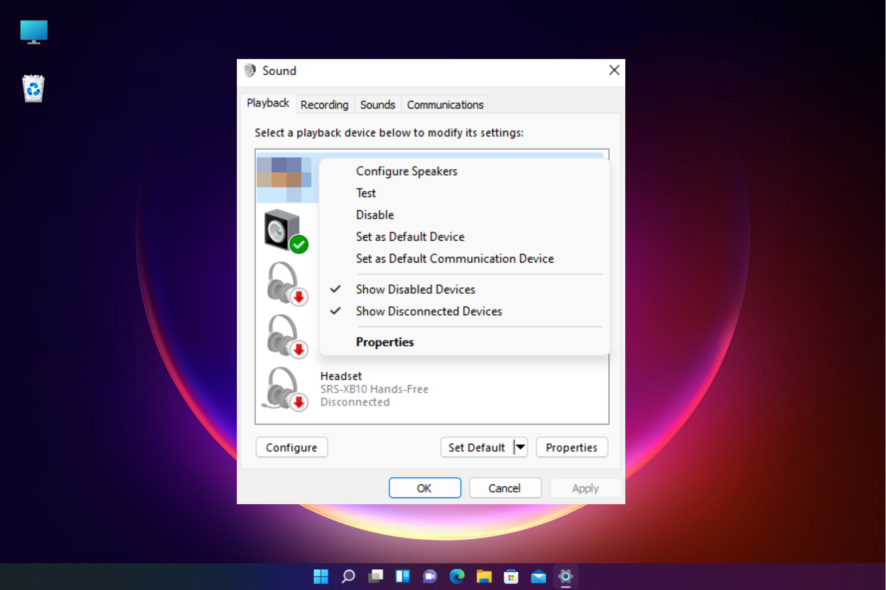Click the Disconnected status text
The width and height of the screenshot is (886, 590).
[355, 402]
